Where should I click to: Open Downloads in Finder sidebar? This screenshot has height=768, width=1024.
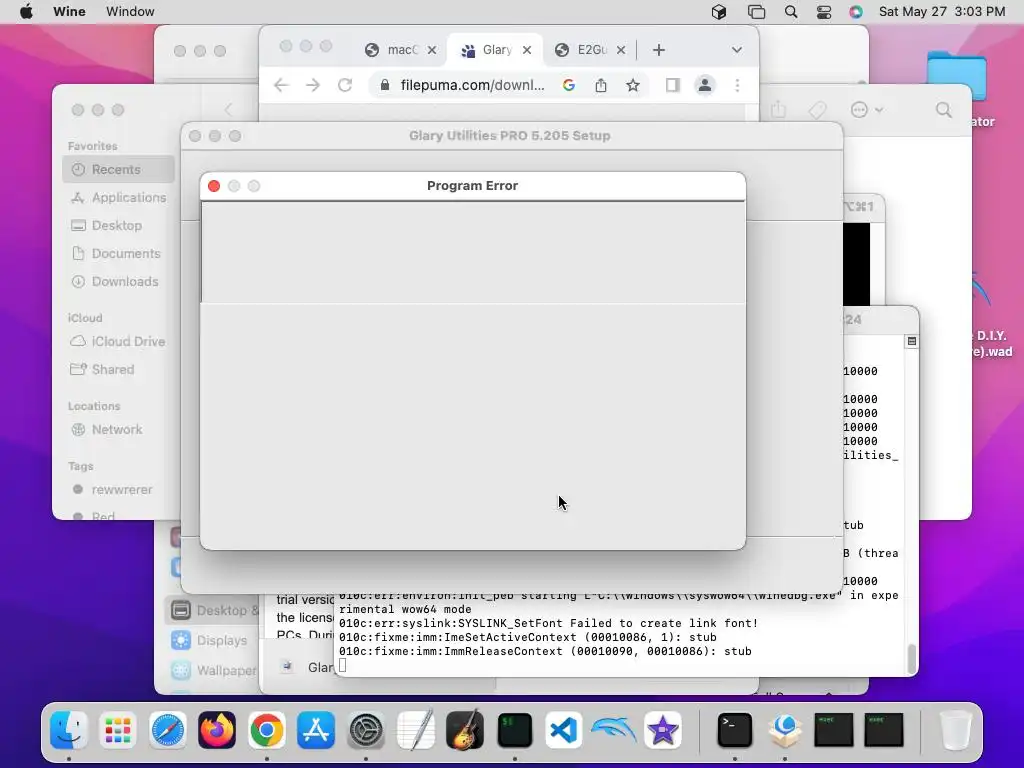[118, 281]
